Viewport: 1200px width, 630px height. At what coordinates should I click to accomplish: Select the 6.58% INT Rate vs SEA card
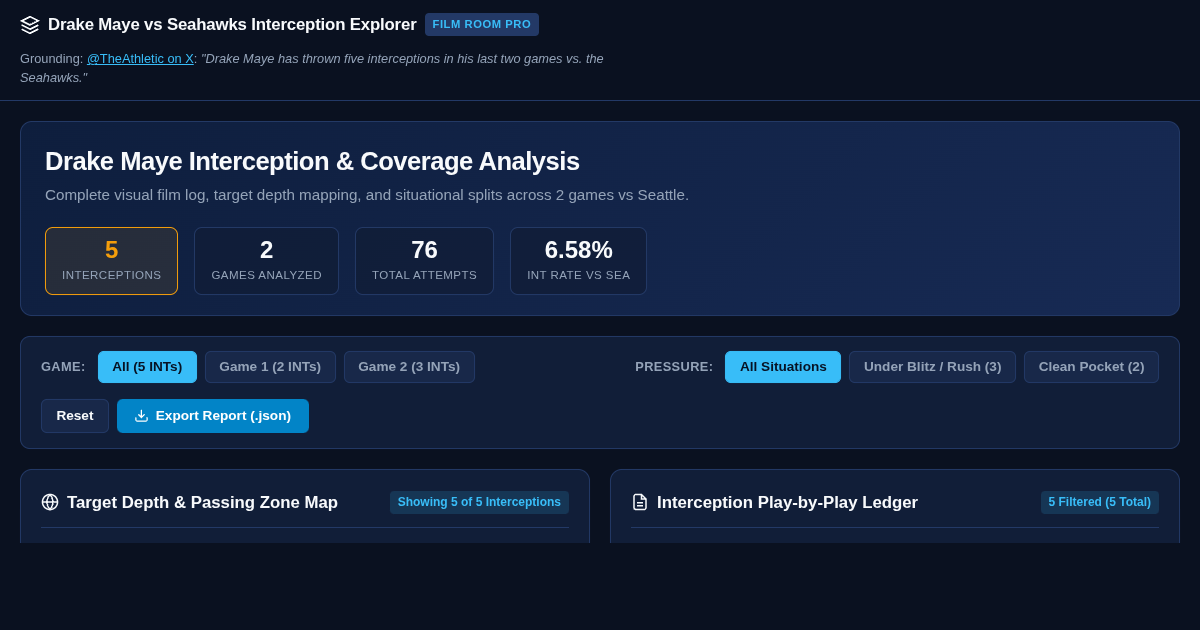coord(578,261)
